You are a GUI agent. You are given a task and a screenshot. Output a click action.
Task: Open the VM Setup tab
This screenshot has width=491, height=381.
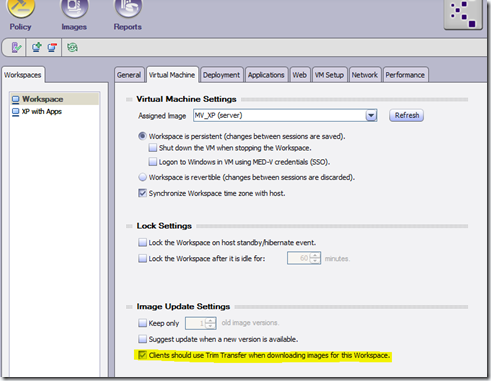click(329, 75)
